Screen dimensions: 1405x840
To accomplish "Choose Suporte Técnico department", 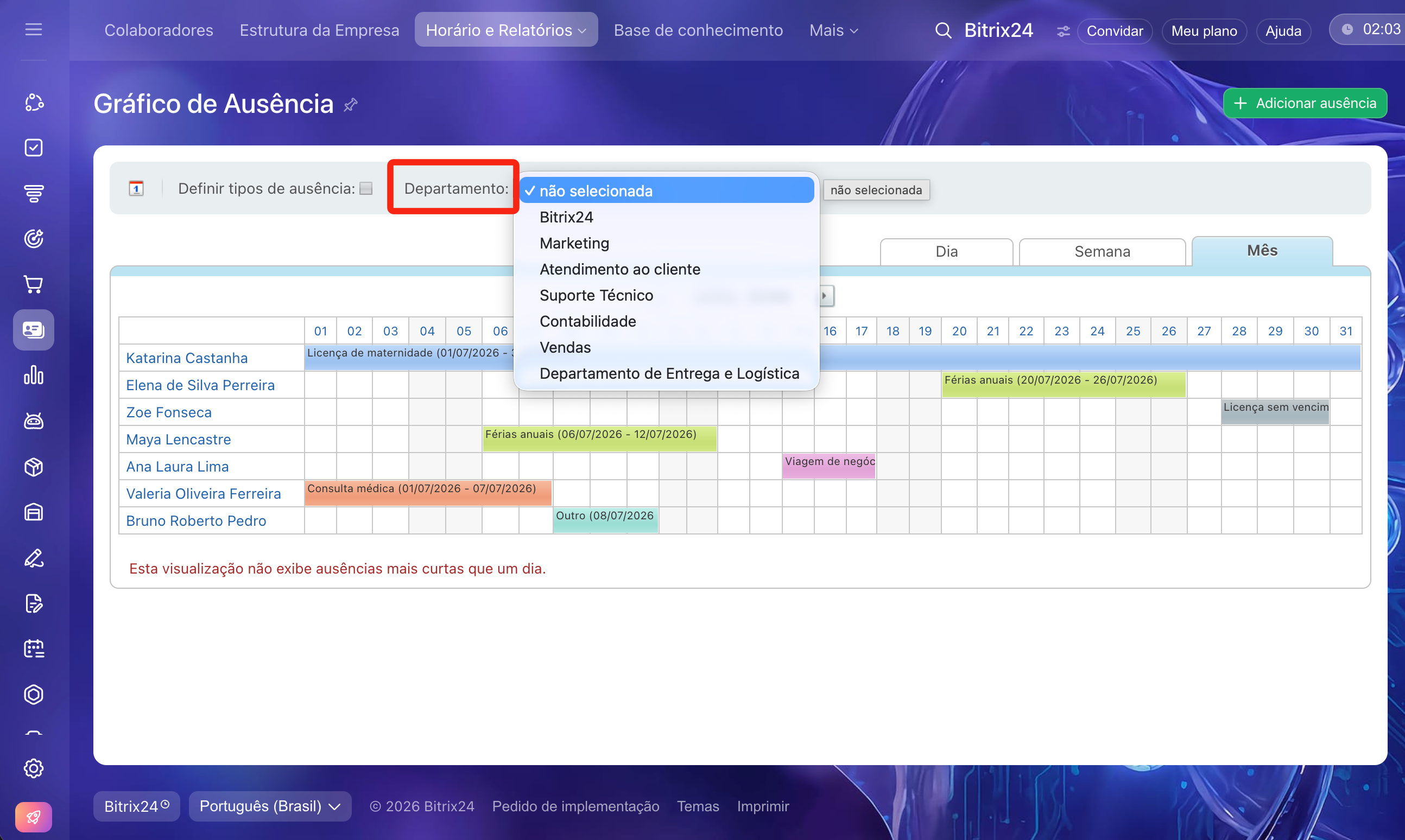I will coord(667,295).
